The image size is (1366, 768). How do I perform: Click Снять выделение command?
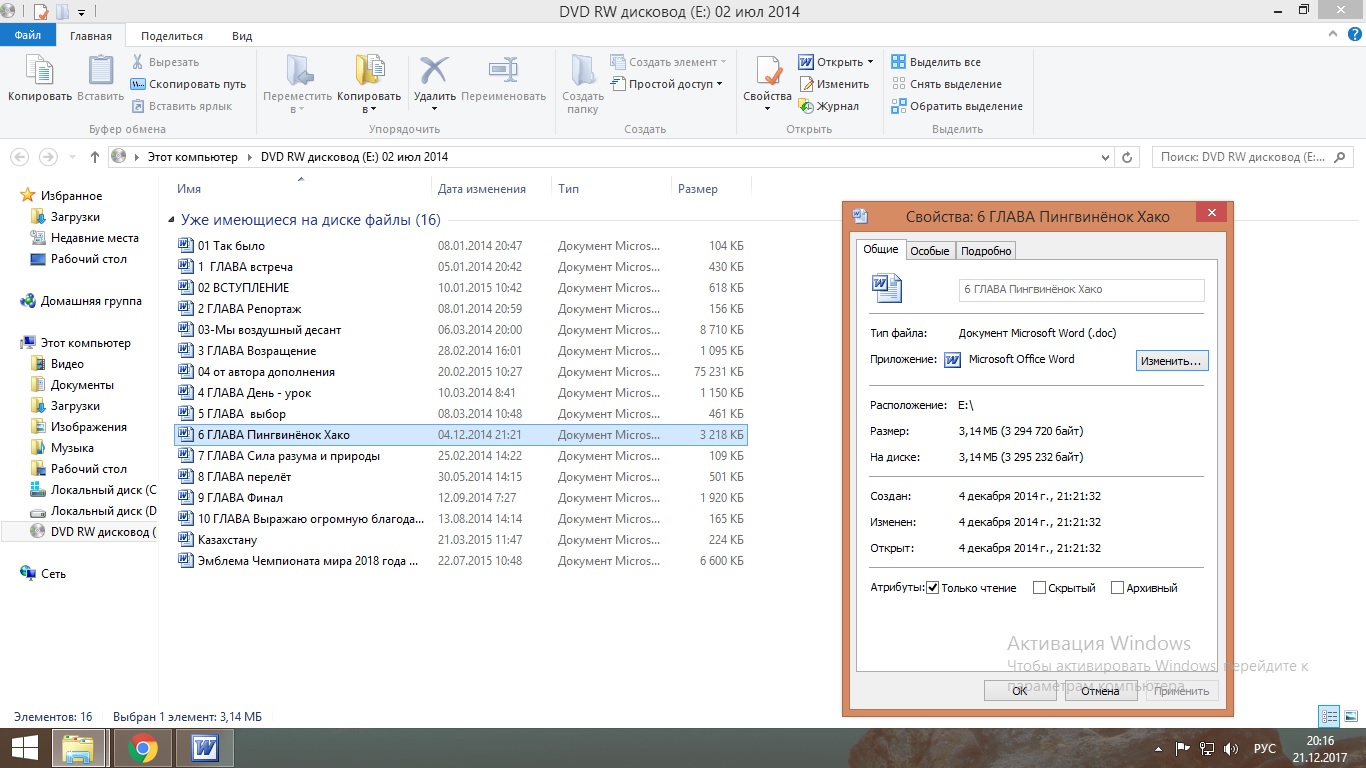946,84
